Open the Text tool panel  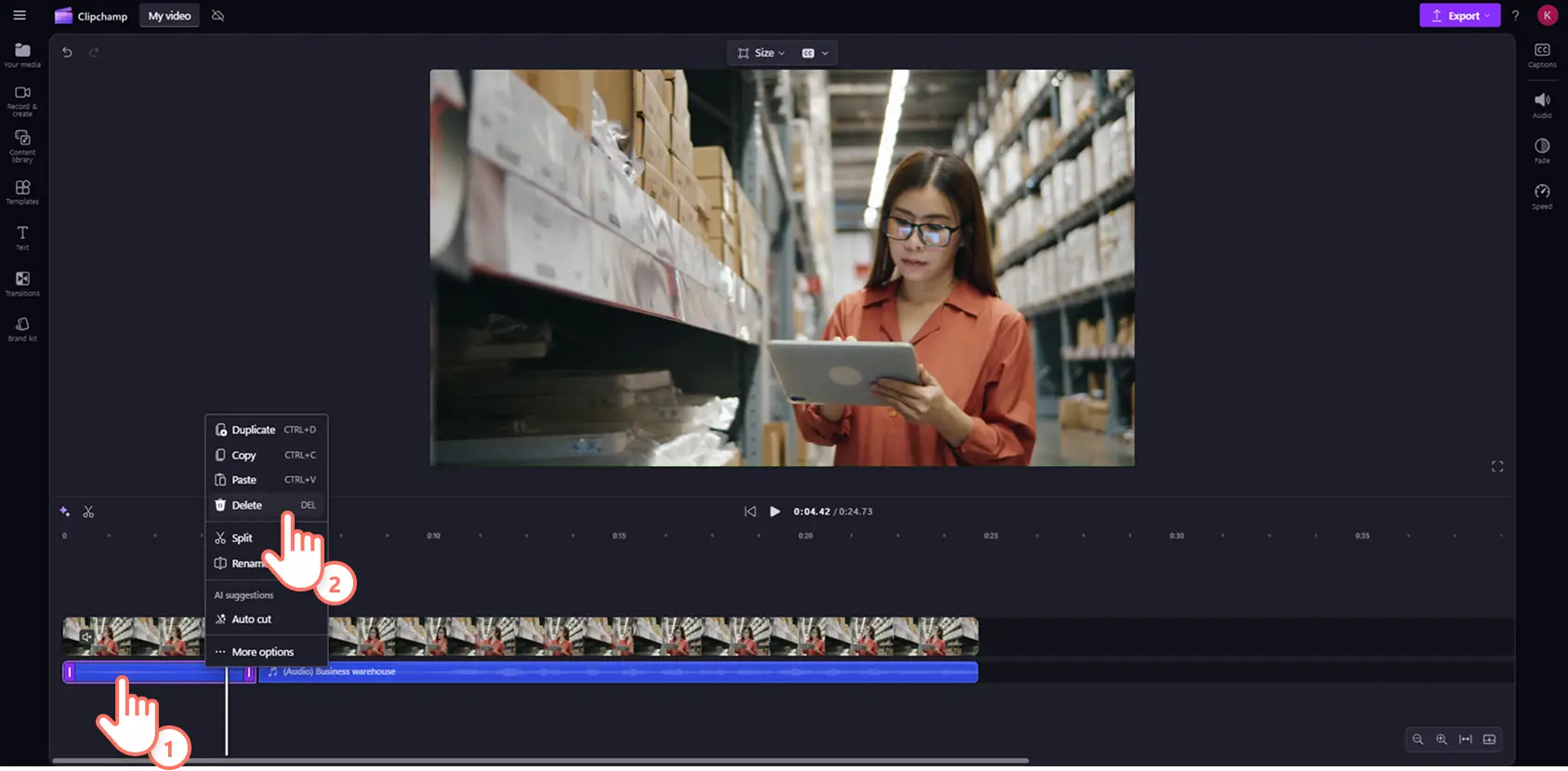22,238
